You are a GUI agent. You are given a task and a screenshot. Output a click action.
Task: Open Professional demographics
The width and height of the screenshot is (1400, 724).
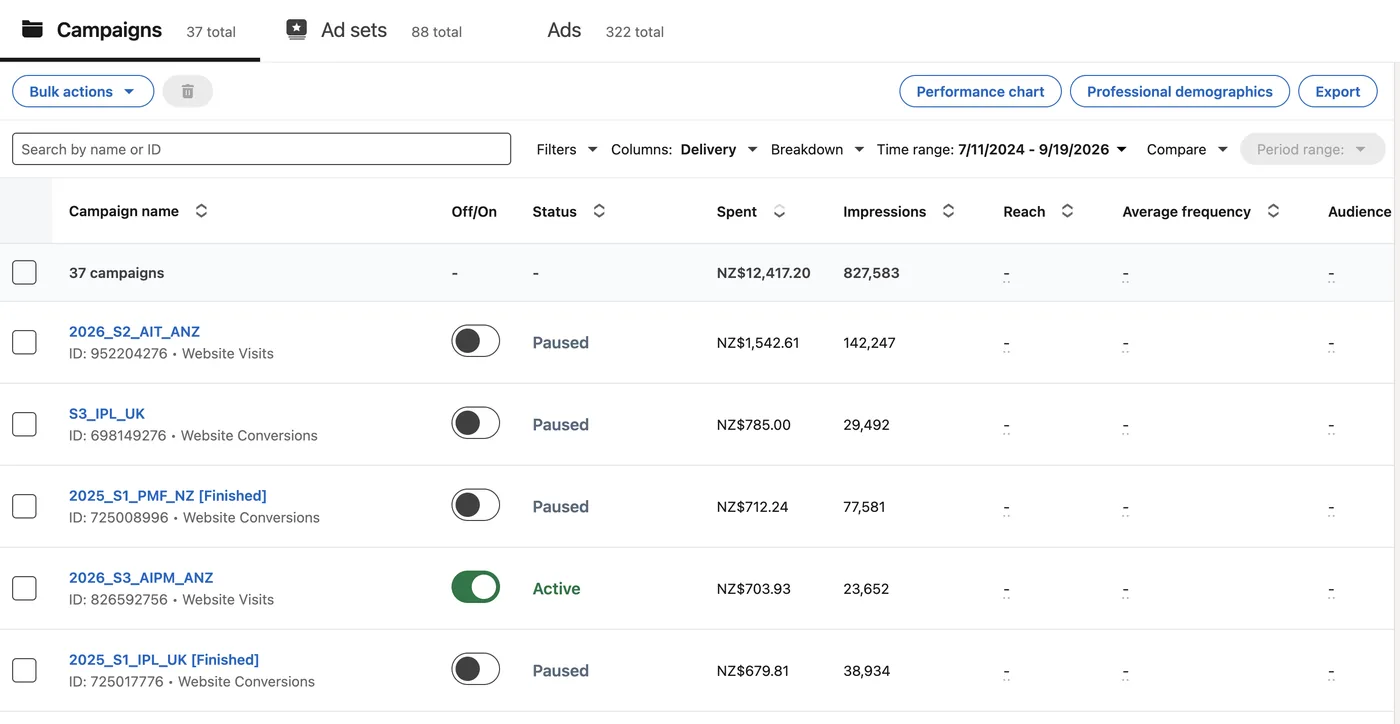coord(1180,92)
